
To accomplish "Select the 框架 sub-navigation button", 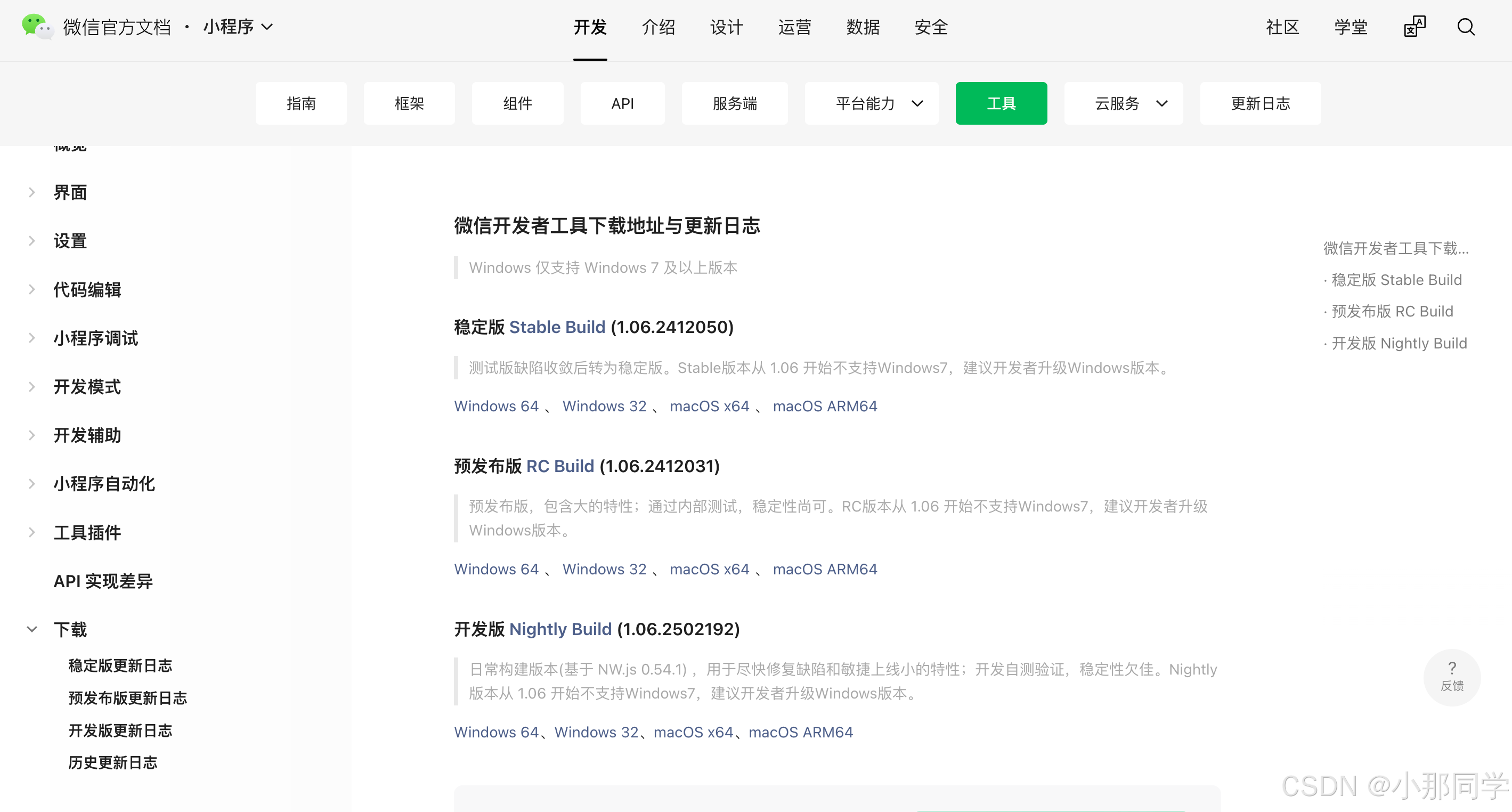I will (409, 103).
